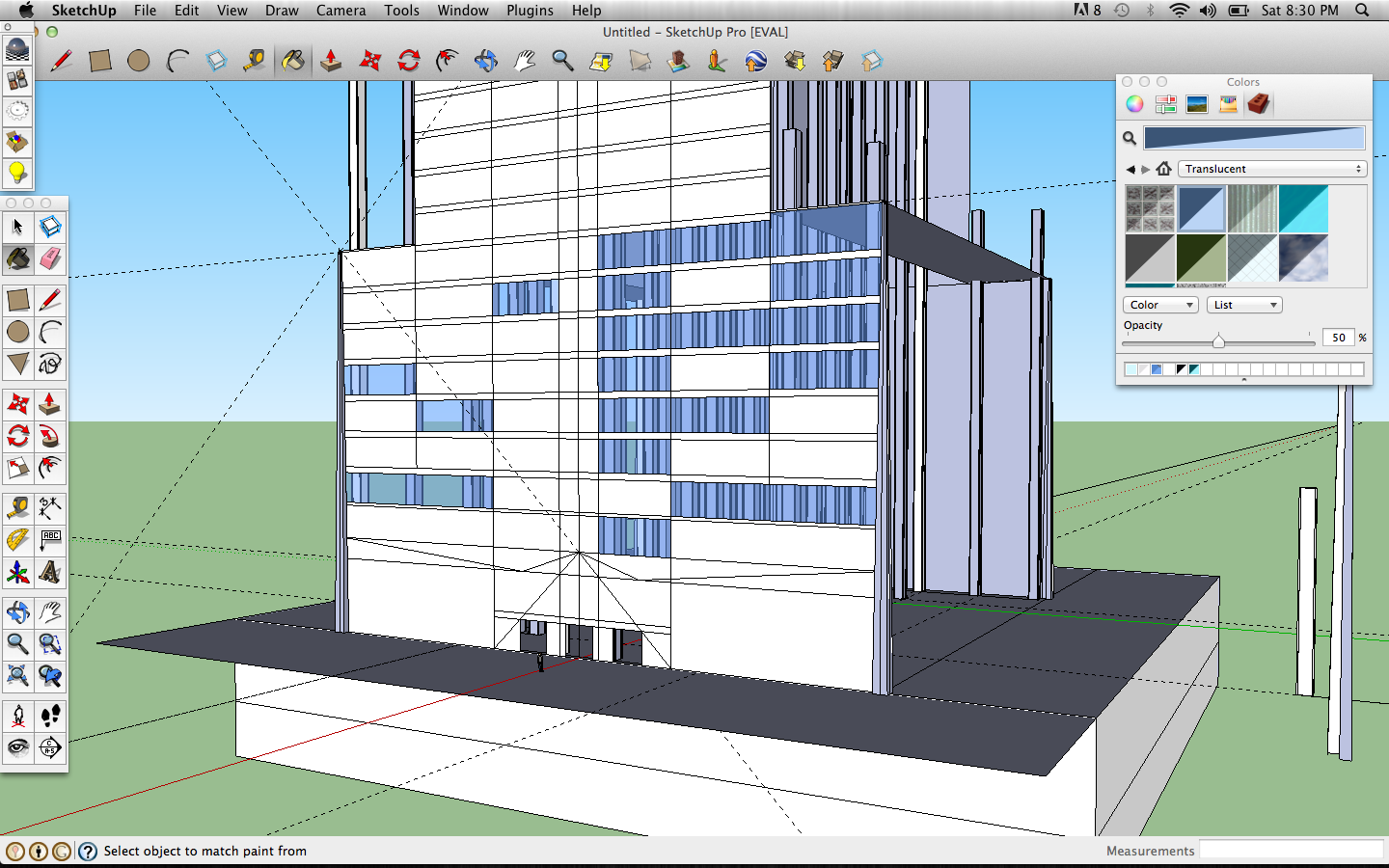1389x868 pixels.
Task: Select the Eraser tool in the tool palette
Action: point(50,259)
